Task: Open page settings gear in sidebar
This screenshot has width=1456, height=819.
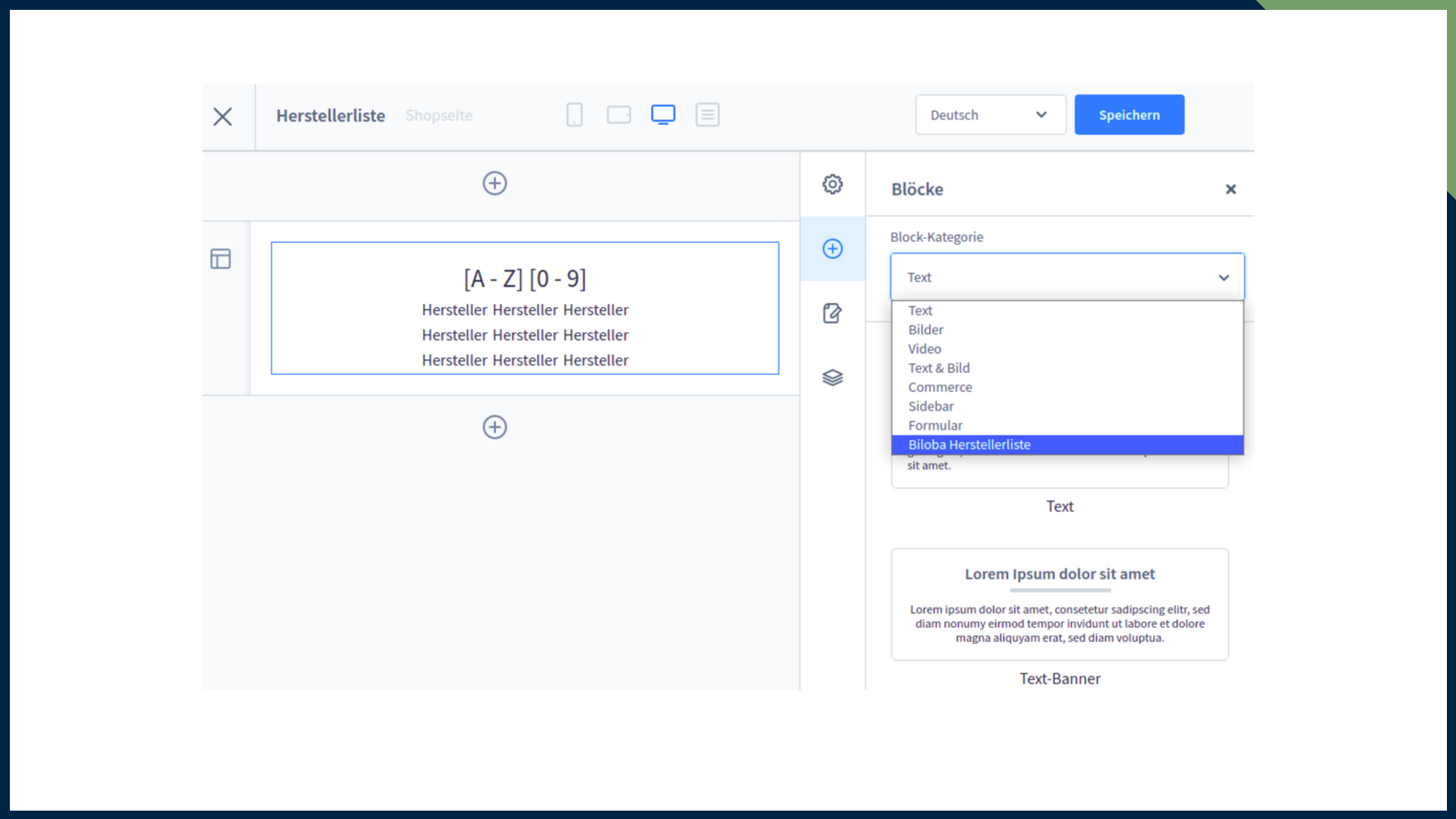Action: pyautogui.click(x=833, y=184)
